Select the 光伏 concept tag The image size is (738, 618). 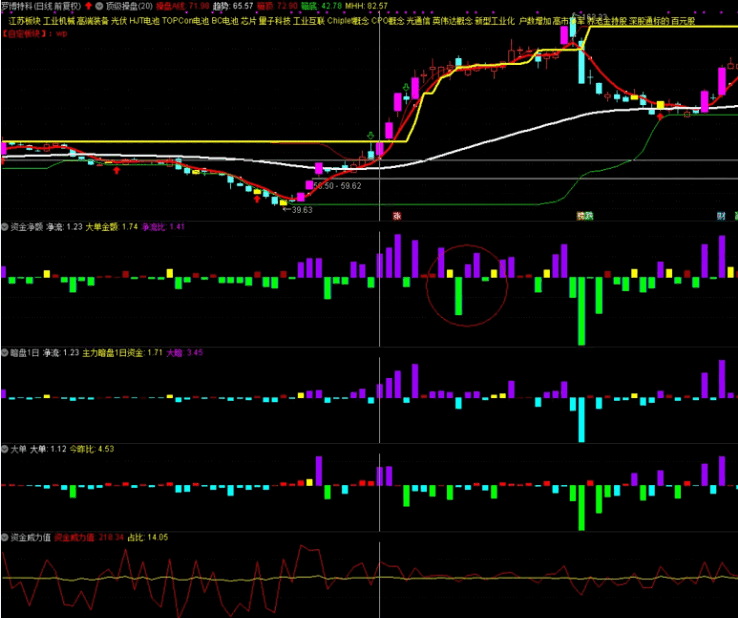pos(119,21)
